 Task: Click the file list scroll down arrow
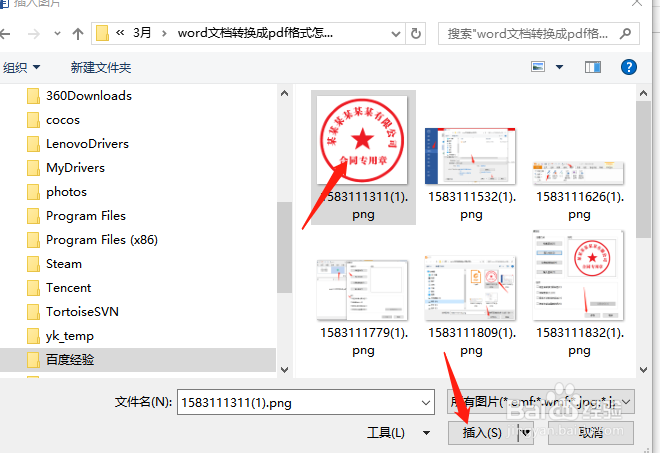point(643,370)
